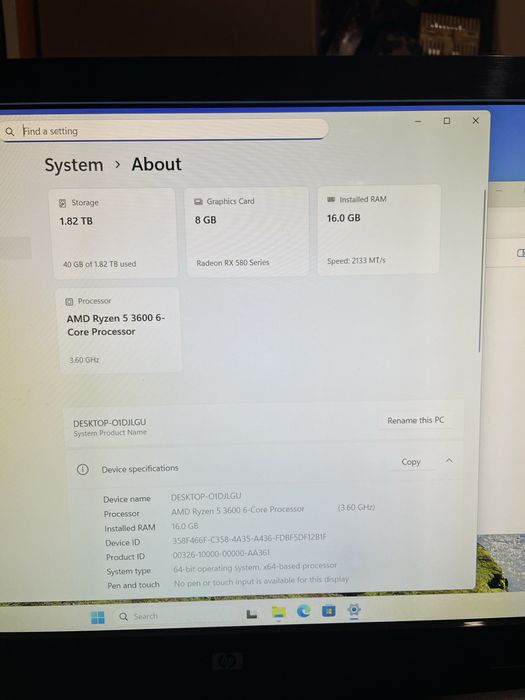This screenshot has width=525, height=700.
Task: Open the Graphics Card 8 GB card
Action: (x=247, y=231)
